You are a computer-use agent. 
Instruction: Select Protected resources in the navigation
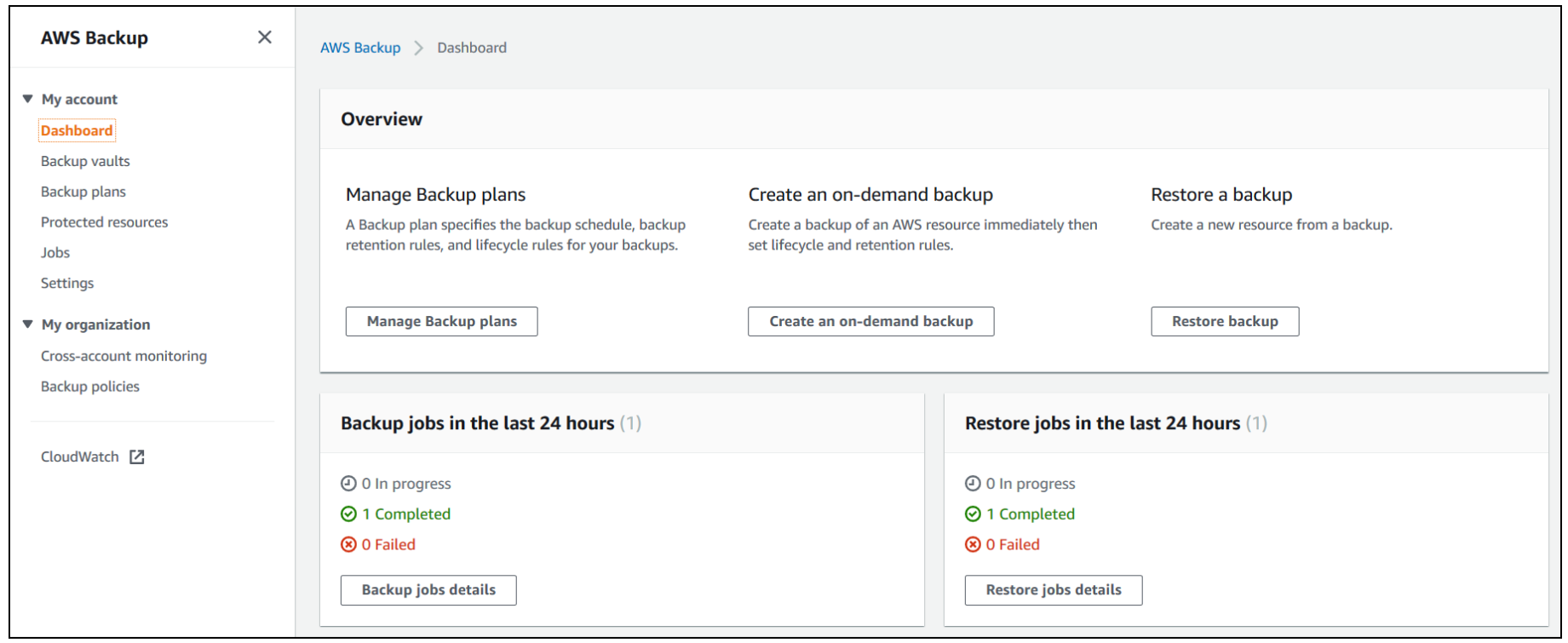(104, 222)
